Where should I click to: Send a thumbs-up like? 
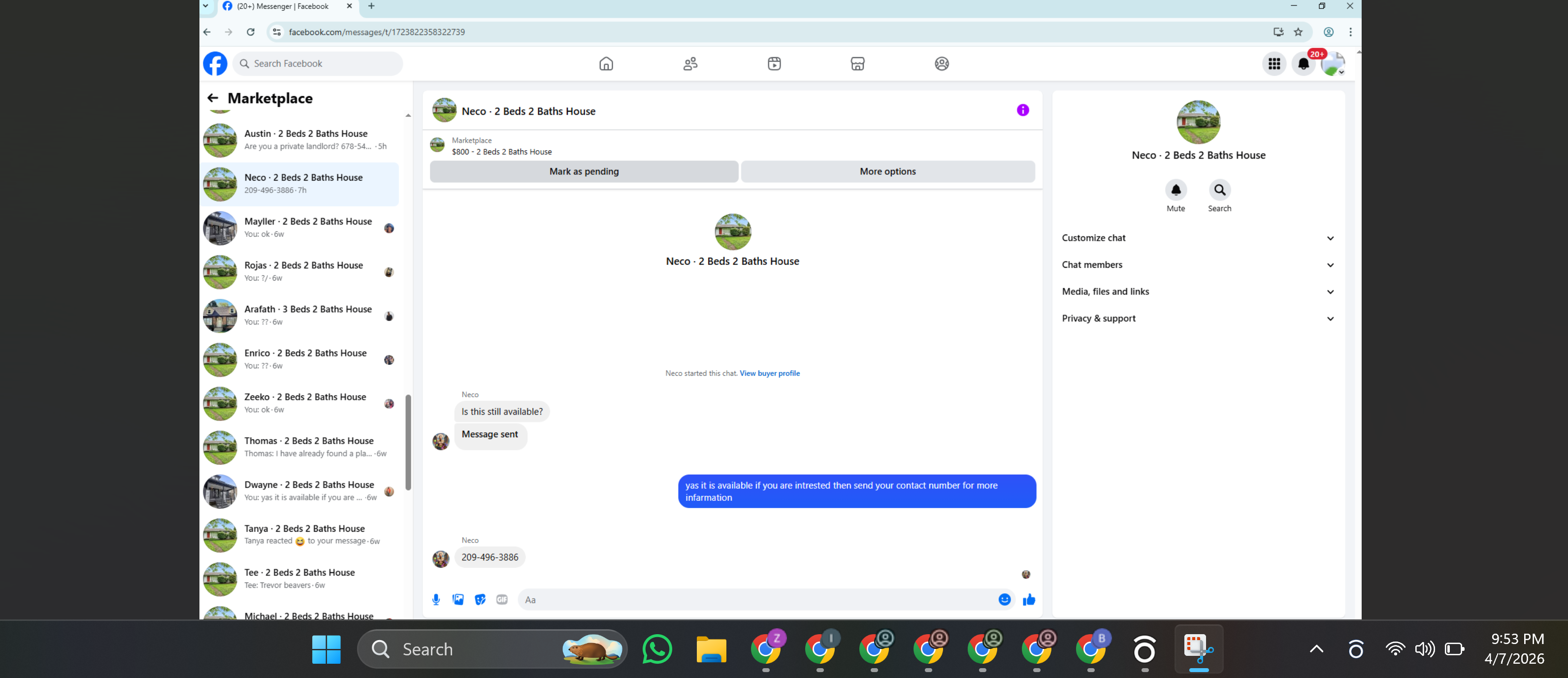click(1029, 600)
